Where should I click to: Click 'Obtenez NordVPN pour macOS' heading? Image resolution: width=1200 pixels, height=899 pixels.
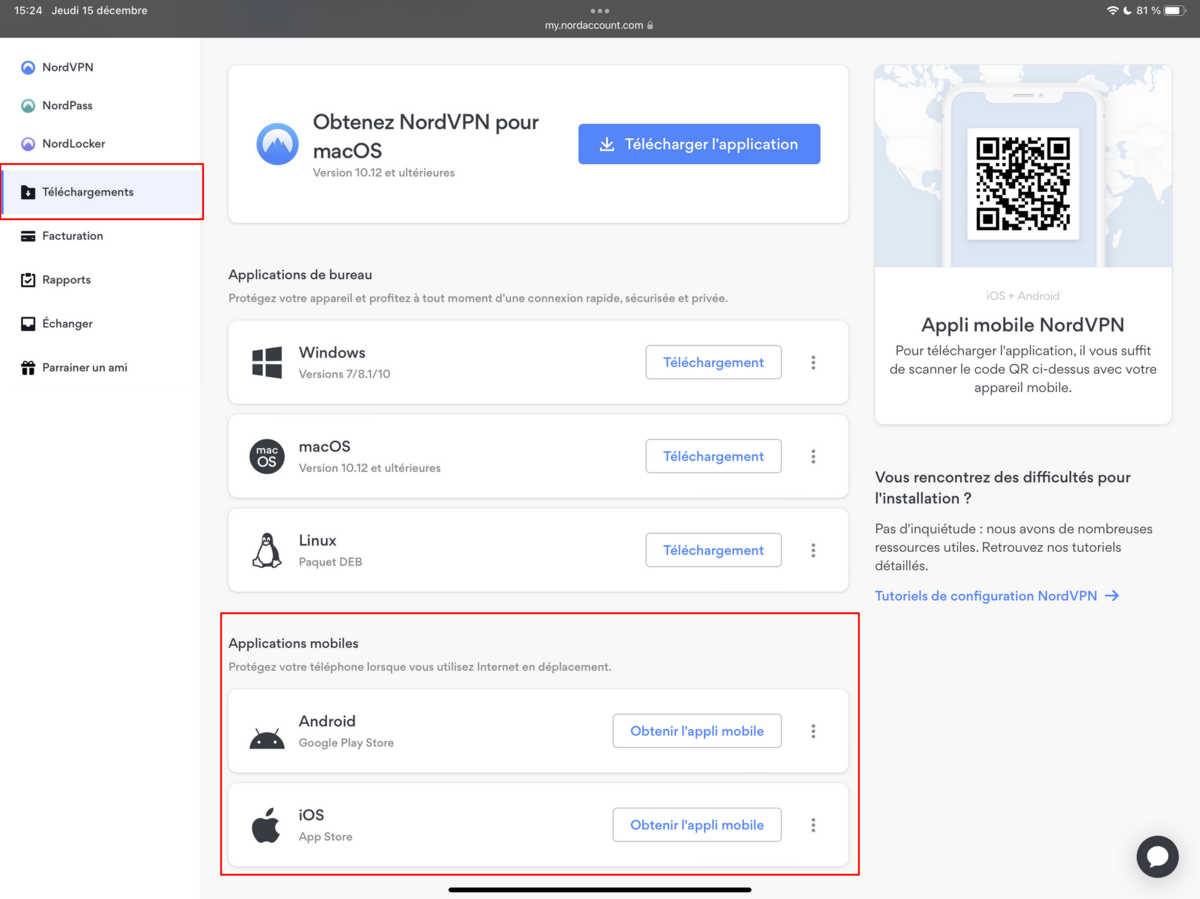pos(426,136)
